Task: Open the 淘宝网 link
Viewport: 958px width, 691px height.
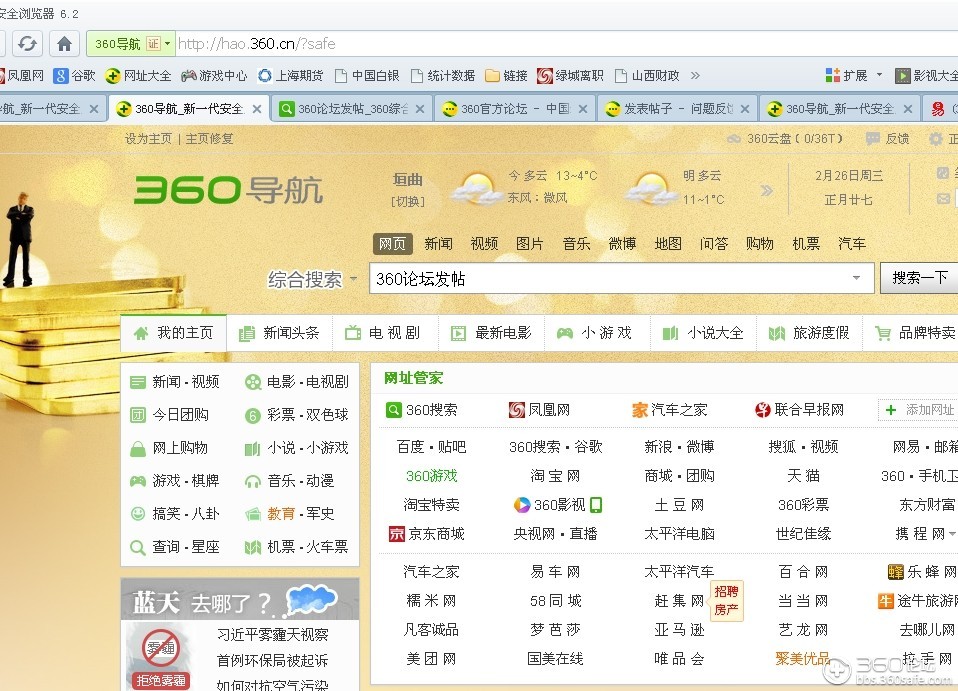Action: pos(555,476)
